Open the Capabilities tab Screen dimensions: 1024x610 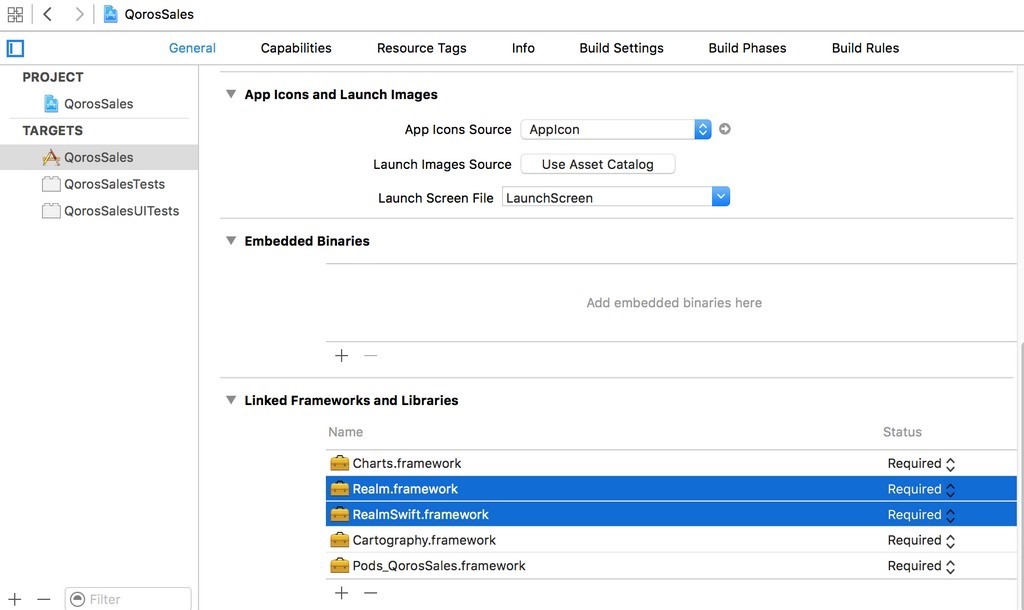click(296, 48)
